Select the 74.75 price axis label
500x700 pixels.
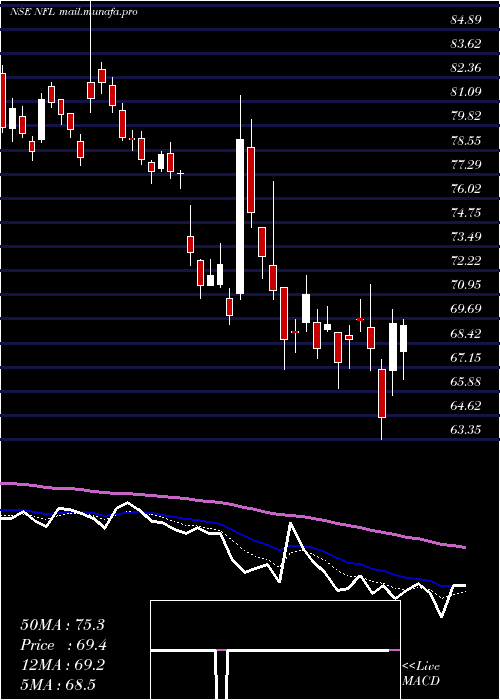[x=466, y=212]
